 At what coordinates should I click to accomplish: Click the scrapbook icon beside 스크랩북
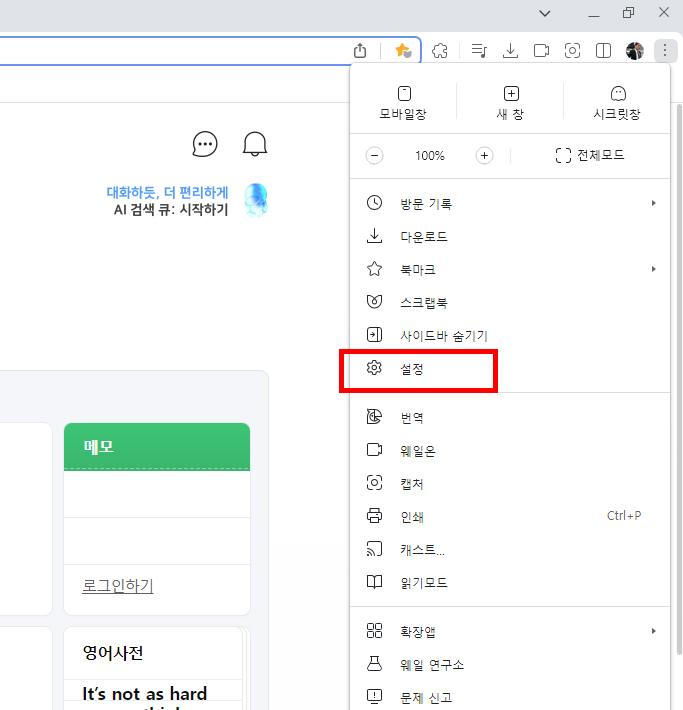point(374,302)
